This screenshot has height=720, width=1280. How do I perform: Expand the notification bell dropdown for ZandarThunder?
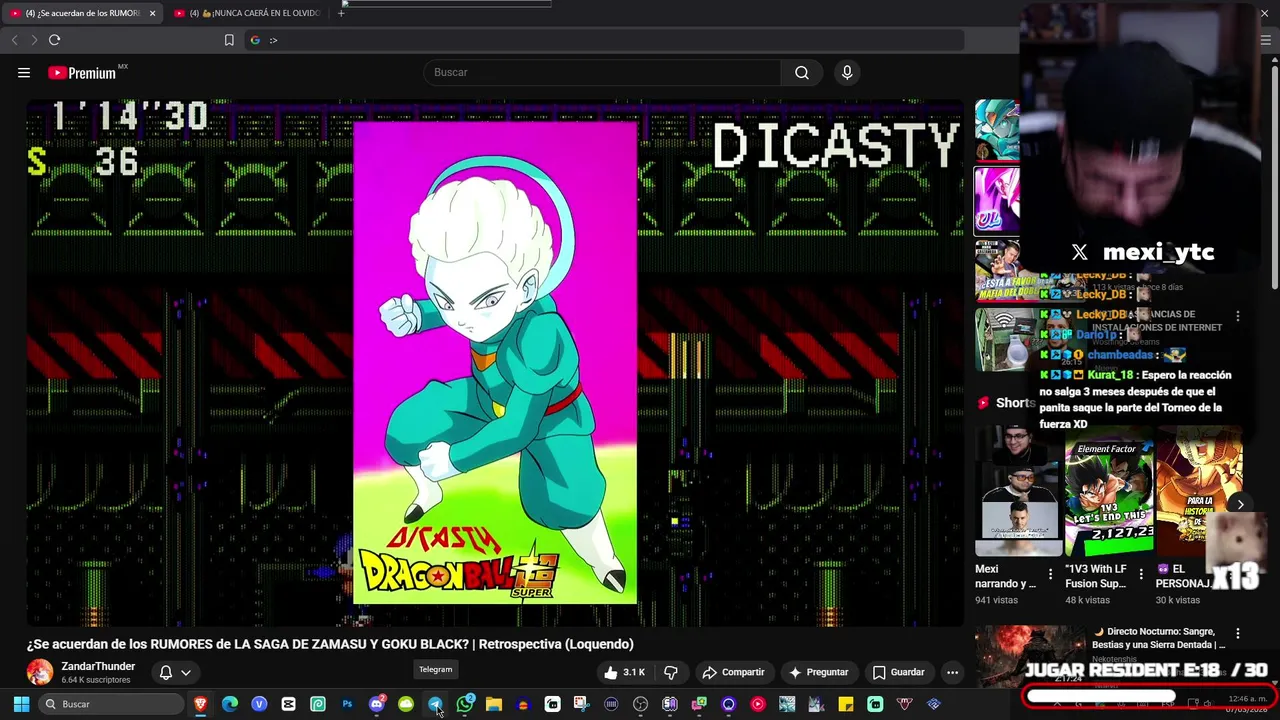coord(175,672)
